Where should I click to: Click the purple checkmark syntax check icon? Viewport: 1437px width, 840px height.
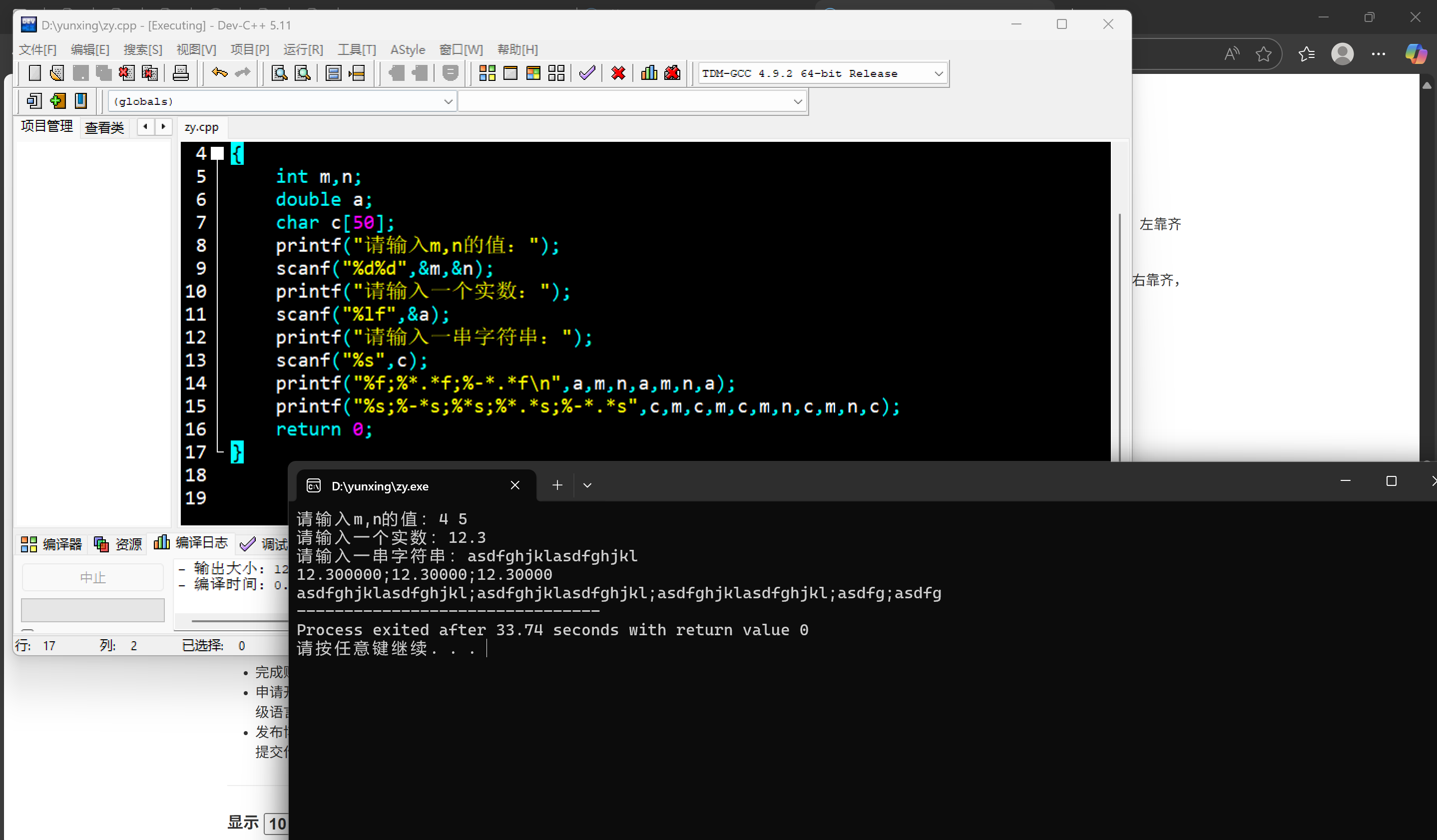pyautogui.click(x=587, y=73)
